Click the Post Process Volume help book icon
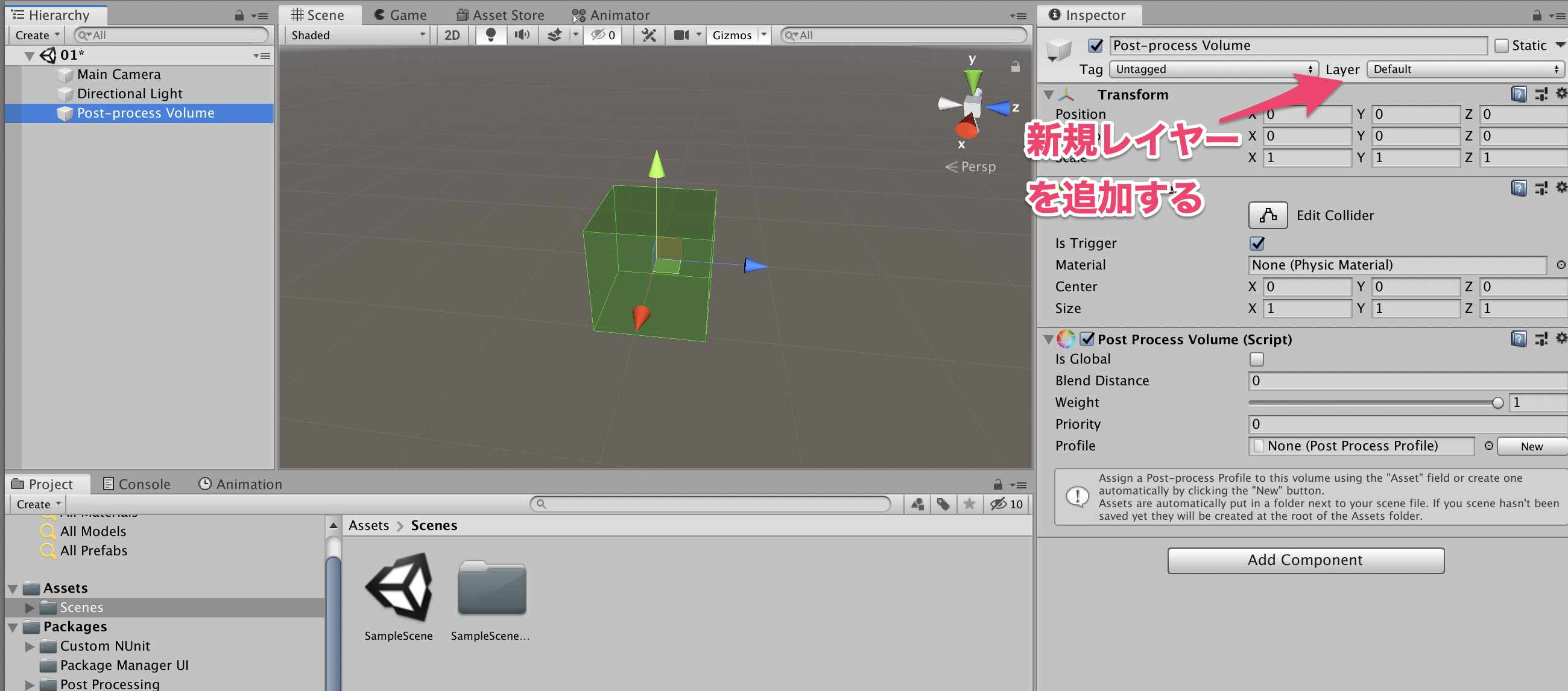 [1518, 338]
